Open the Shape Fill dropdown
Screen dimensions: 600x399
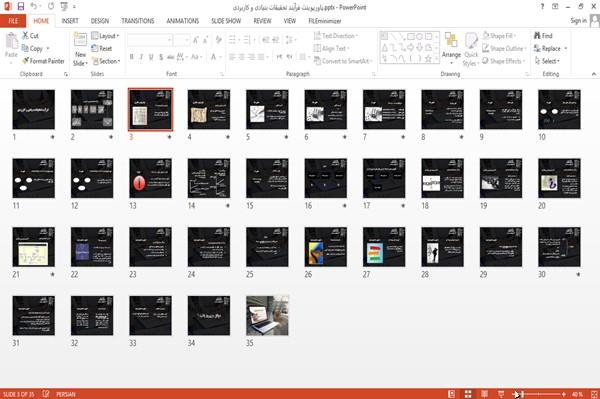[499, 36]
